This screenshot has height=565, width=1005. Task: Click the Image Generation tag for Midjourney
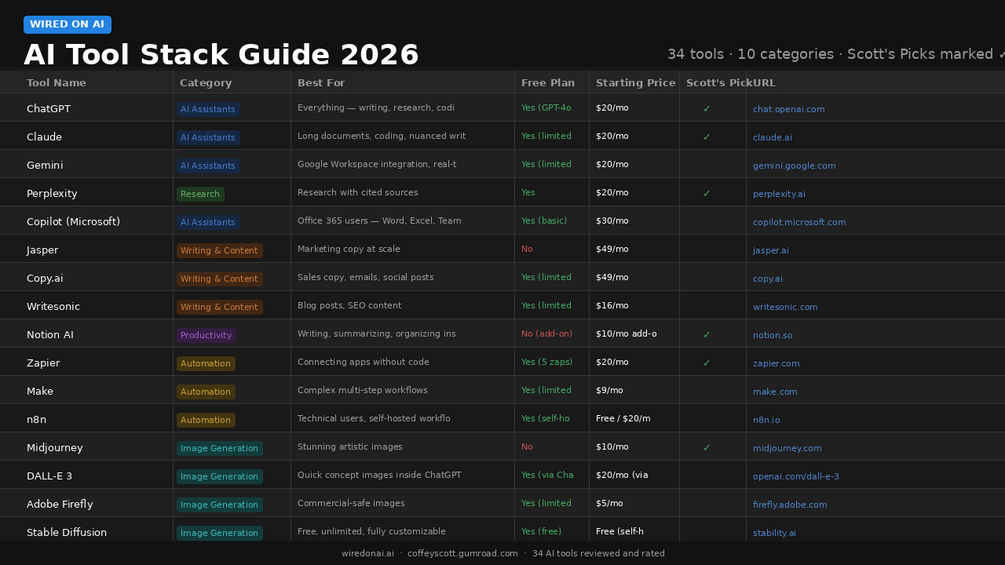pos(219,447)
